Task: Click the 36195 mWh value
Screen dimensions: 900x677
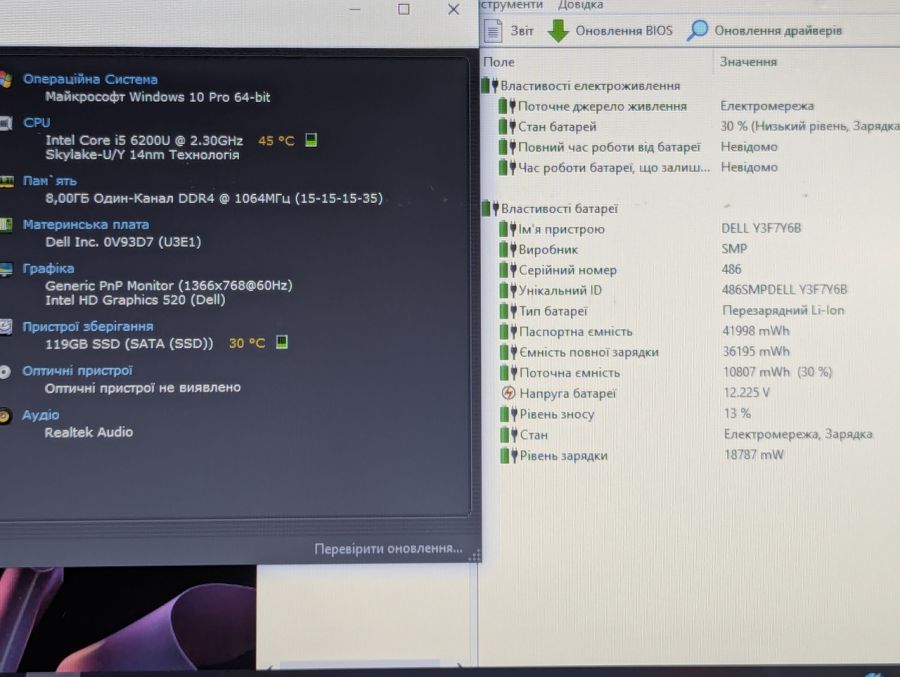Action: 757,351
